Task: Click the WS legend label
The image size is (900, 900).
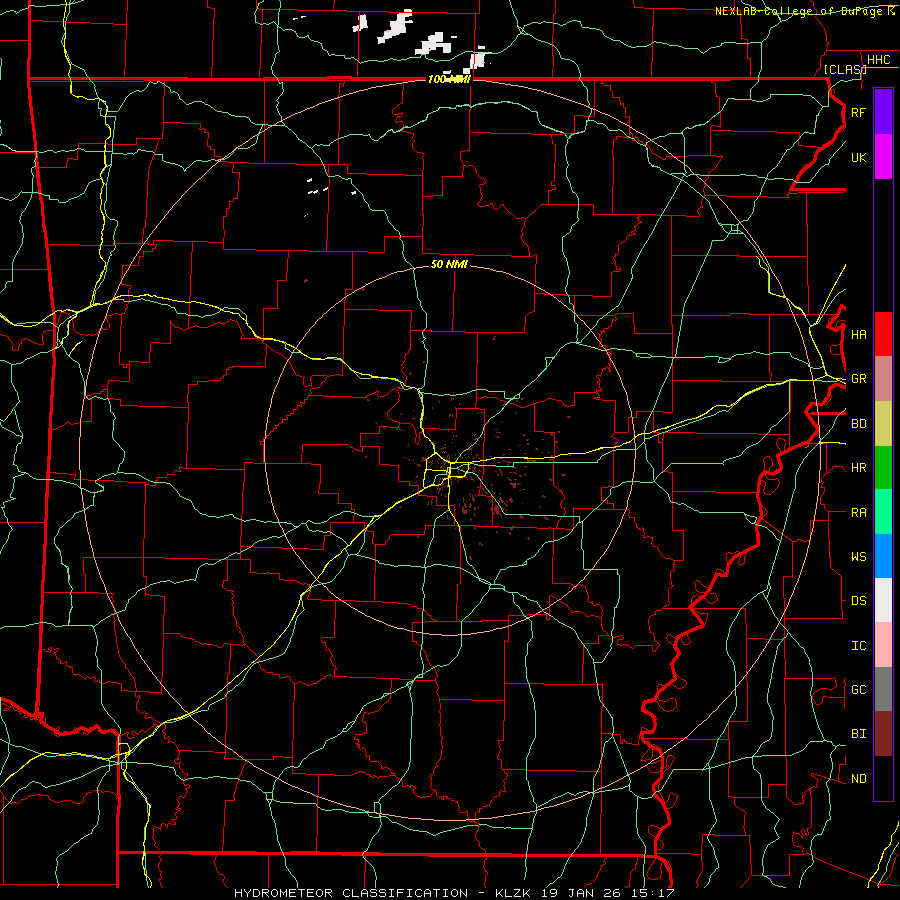Action: [x=858, y=557]
